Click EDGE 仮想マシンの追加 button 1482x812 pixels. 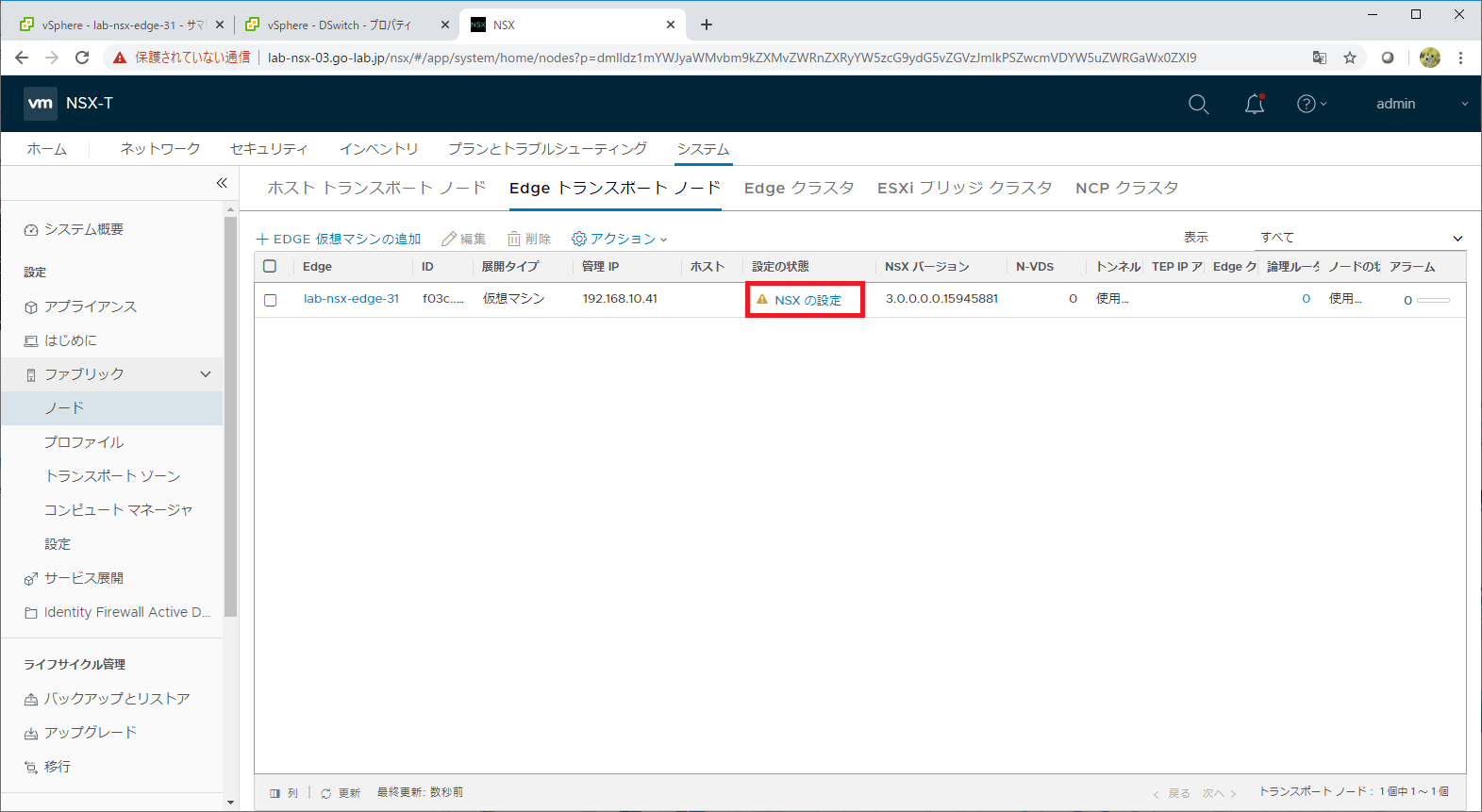point(339,239)
